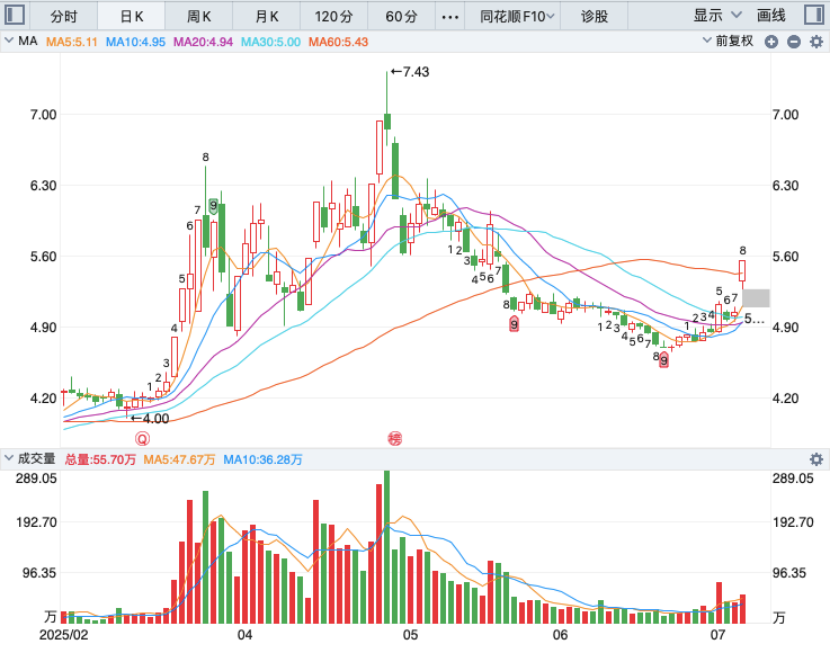Click volume MA5:47.67万 label
Screen dimensions: 830x645
point(179,459)
